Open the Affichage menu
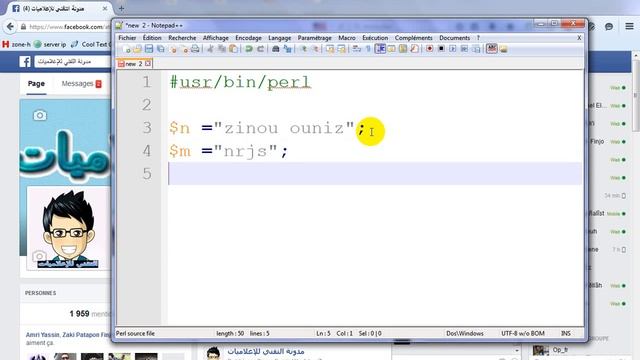640x360 pixels. (x=216, y=38)
